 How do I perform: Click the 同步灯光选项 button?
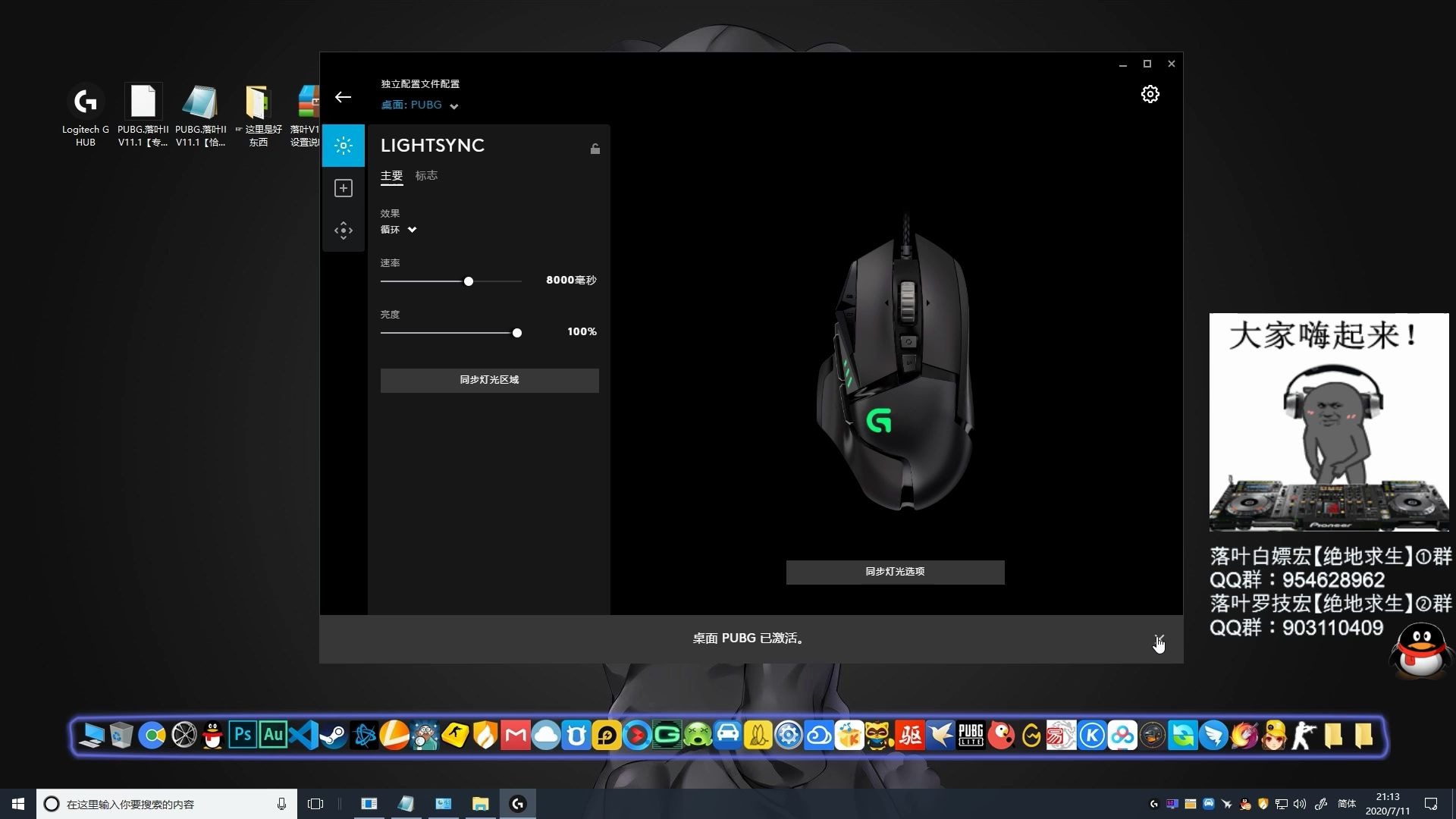pyautogui.click(x=895, y=572)
